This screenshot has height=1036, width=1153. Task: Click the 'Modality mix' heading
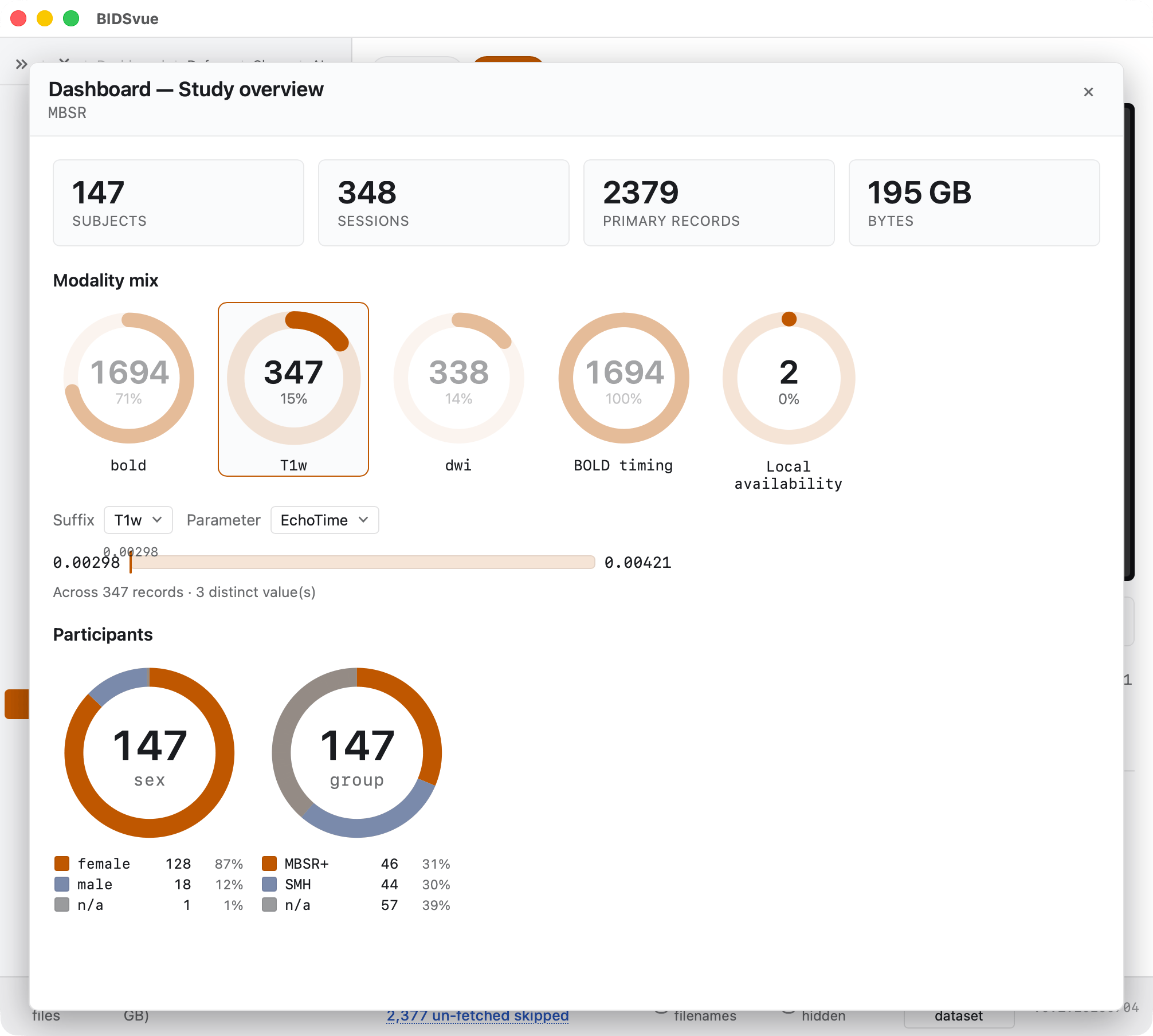click(x=105, y=280)
